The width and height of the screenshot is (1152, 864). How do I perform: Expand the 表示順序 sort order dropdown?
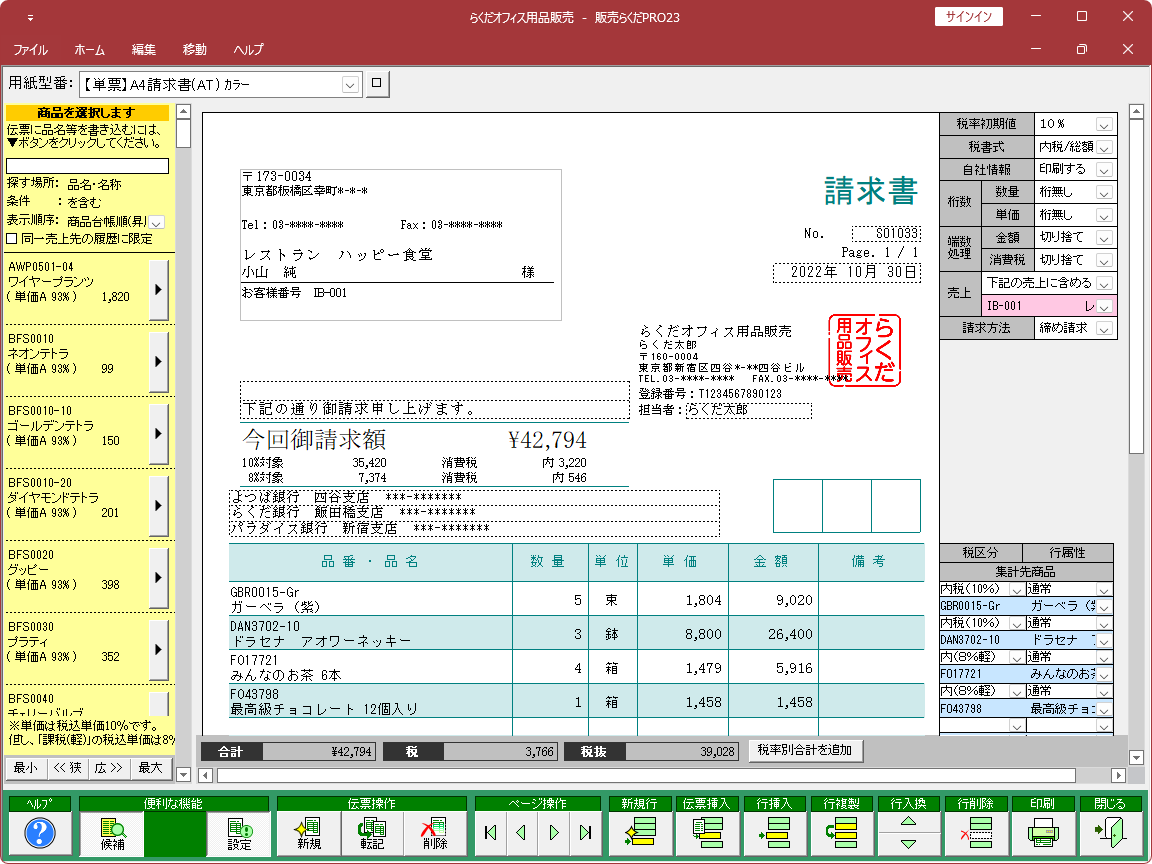click(x=157, y=222)
